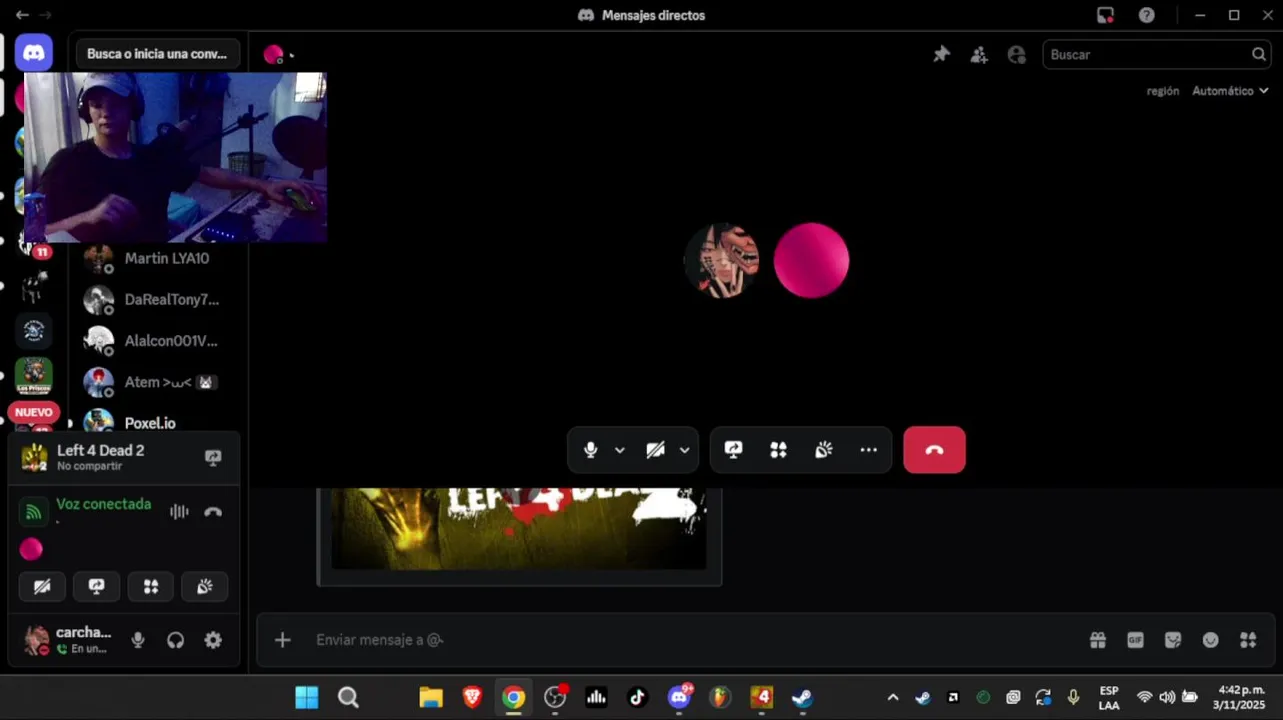Open the green voice connection signal icon
1283x720 pixels.
click(34, 512)
